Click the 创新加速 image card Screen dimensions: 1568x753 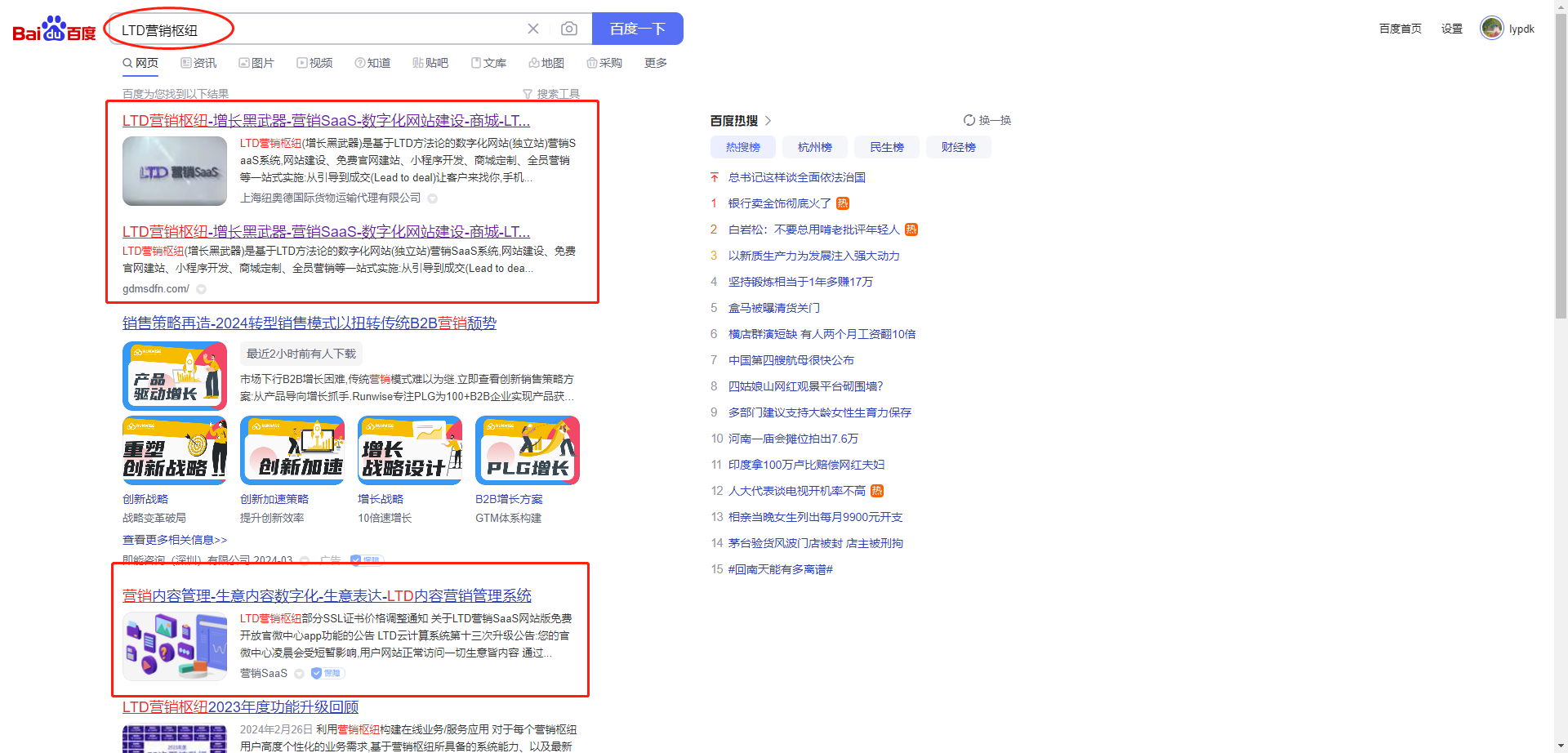[x=292, y=450]
